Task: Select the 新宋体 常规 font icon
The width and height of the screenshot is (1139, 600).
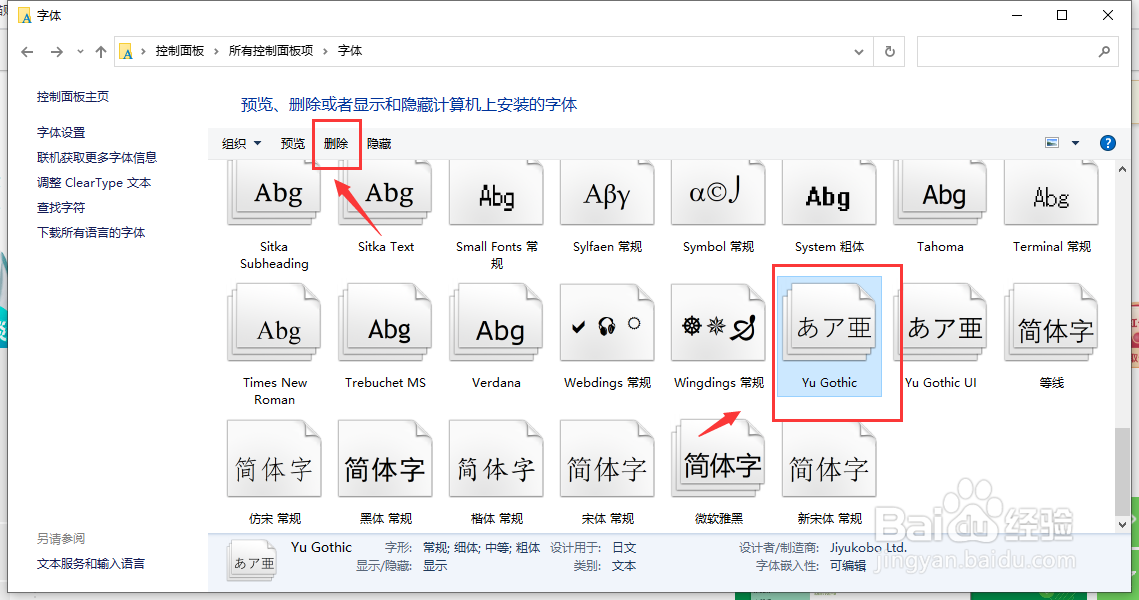Action: (x=830, y=459)
